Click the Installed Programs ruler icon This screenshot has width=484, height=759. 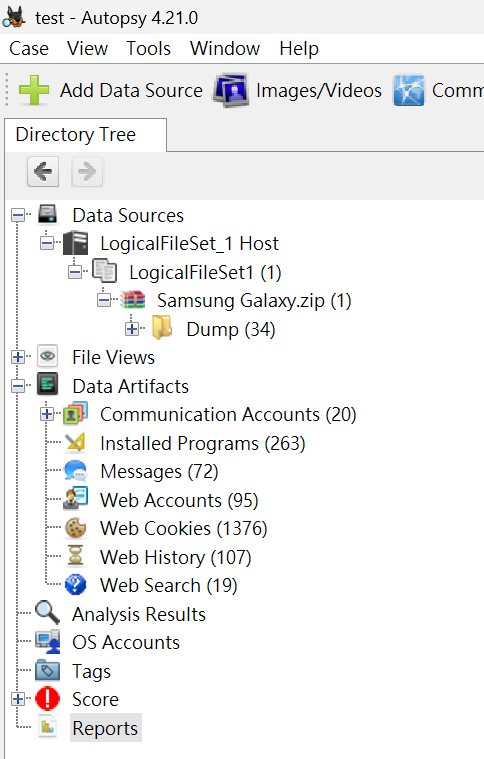(76, 442)
